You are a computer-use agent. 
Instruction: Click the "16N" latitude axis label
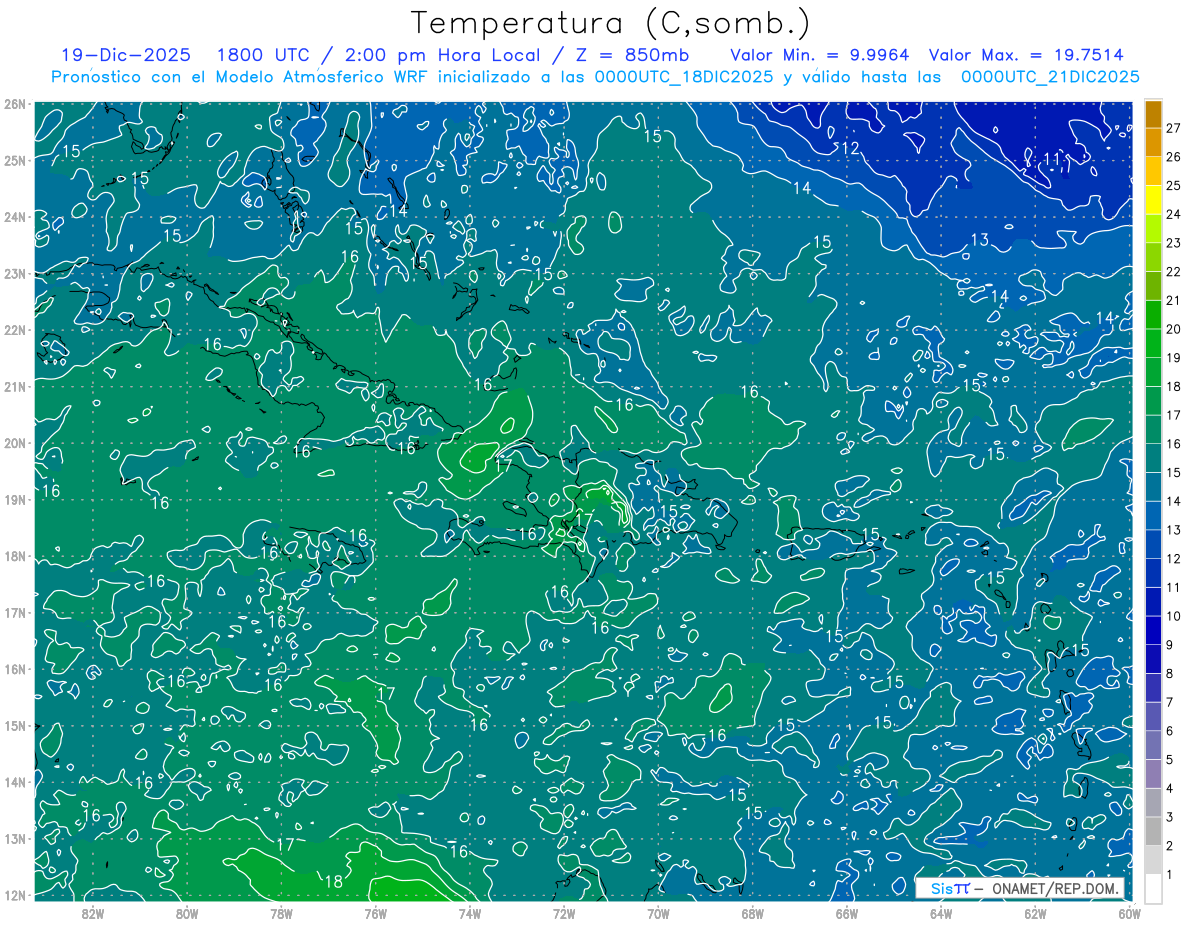tap(14, 668)
